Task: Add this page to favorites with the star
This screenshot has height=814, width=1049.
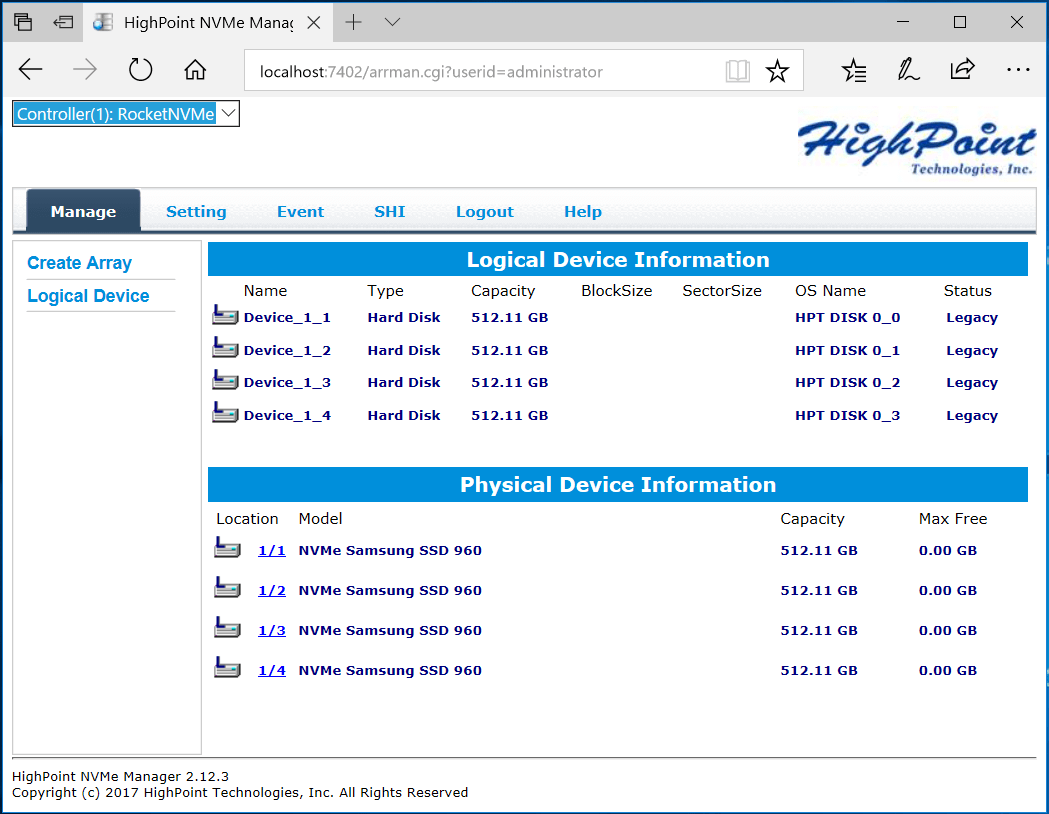Action: pos(777,71)
